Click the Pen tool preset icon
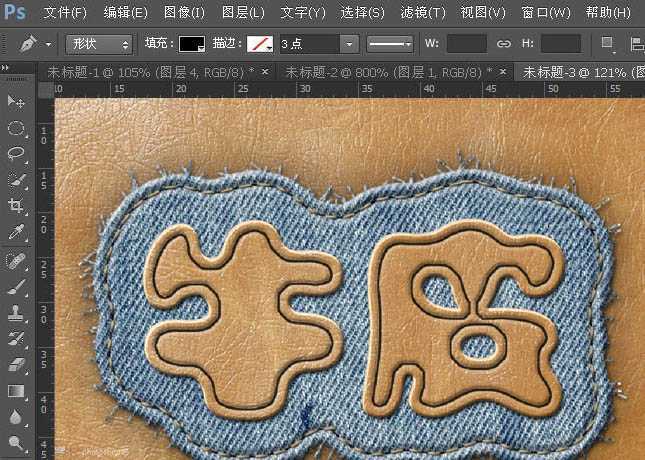Image resolution: width=645 pixels, height=460 pixels. (x=28, y=44)
